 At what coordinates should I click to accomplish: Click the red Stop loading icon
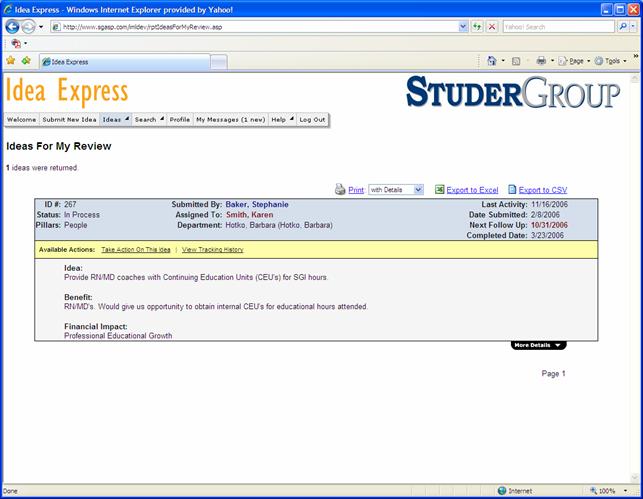pos(492,27)
